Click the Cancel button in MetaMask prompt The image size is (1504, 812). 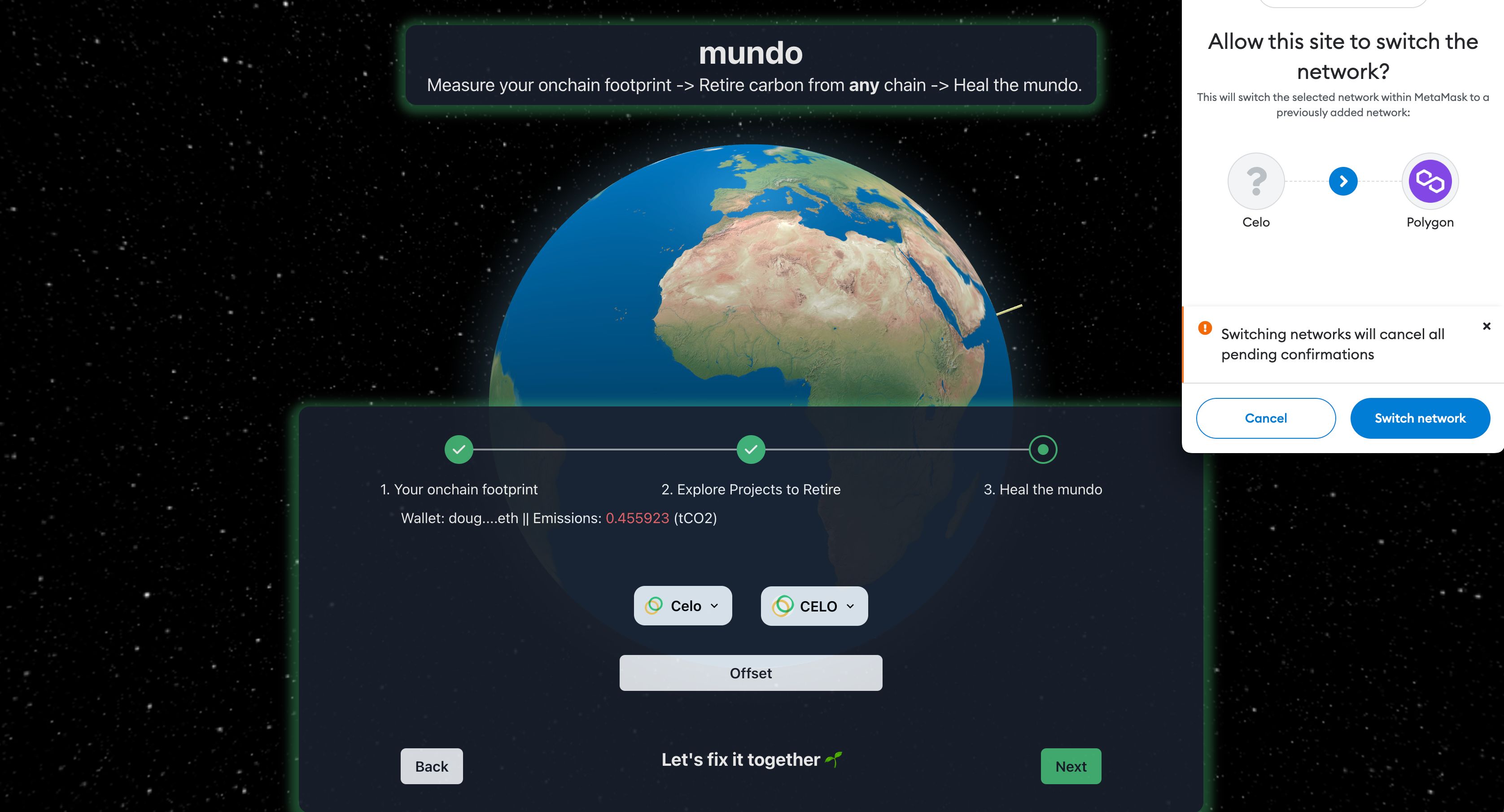pos(1265,418)
